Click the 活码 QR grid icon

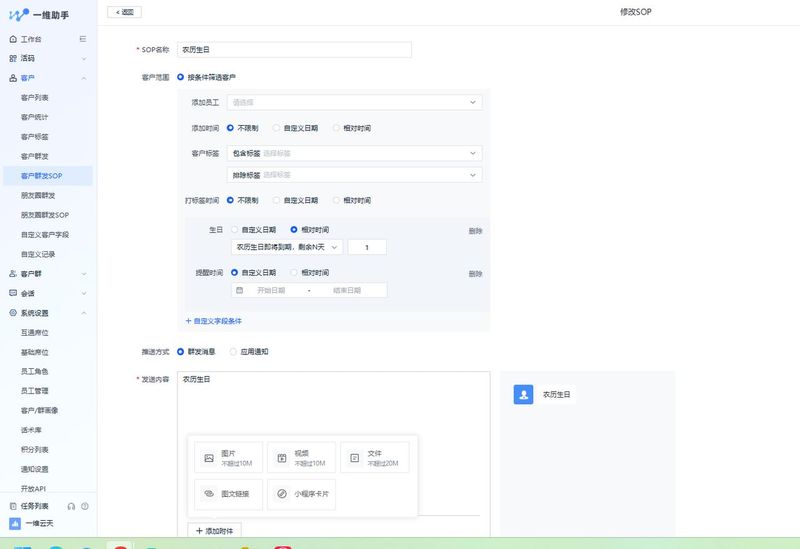click(13, 58)
